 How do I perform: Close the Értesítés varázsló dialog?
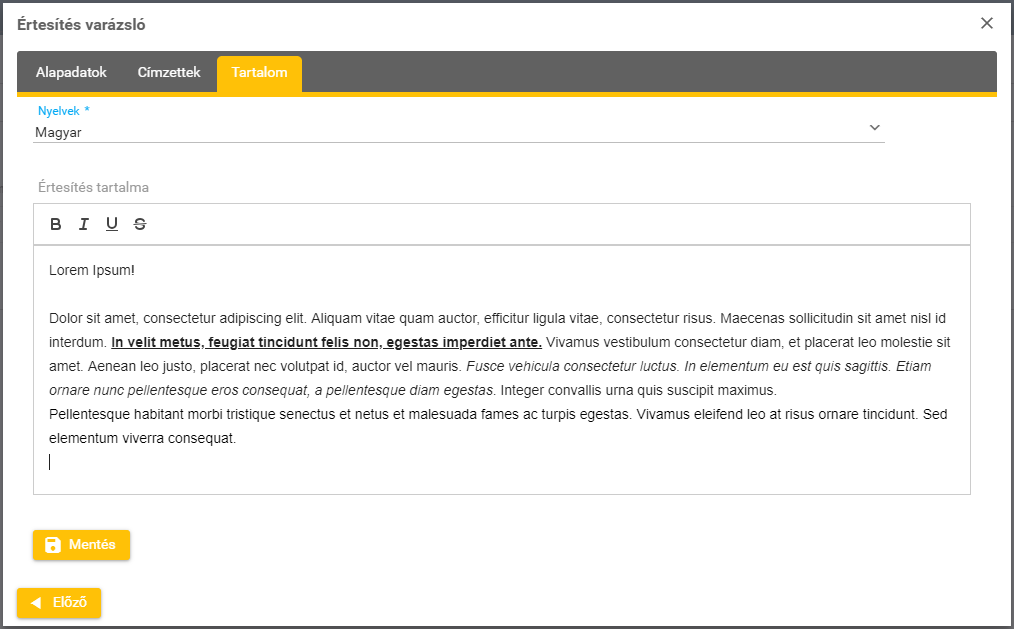click(x=987, y=23)
